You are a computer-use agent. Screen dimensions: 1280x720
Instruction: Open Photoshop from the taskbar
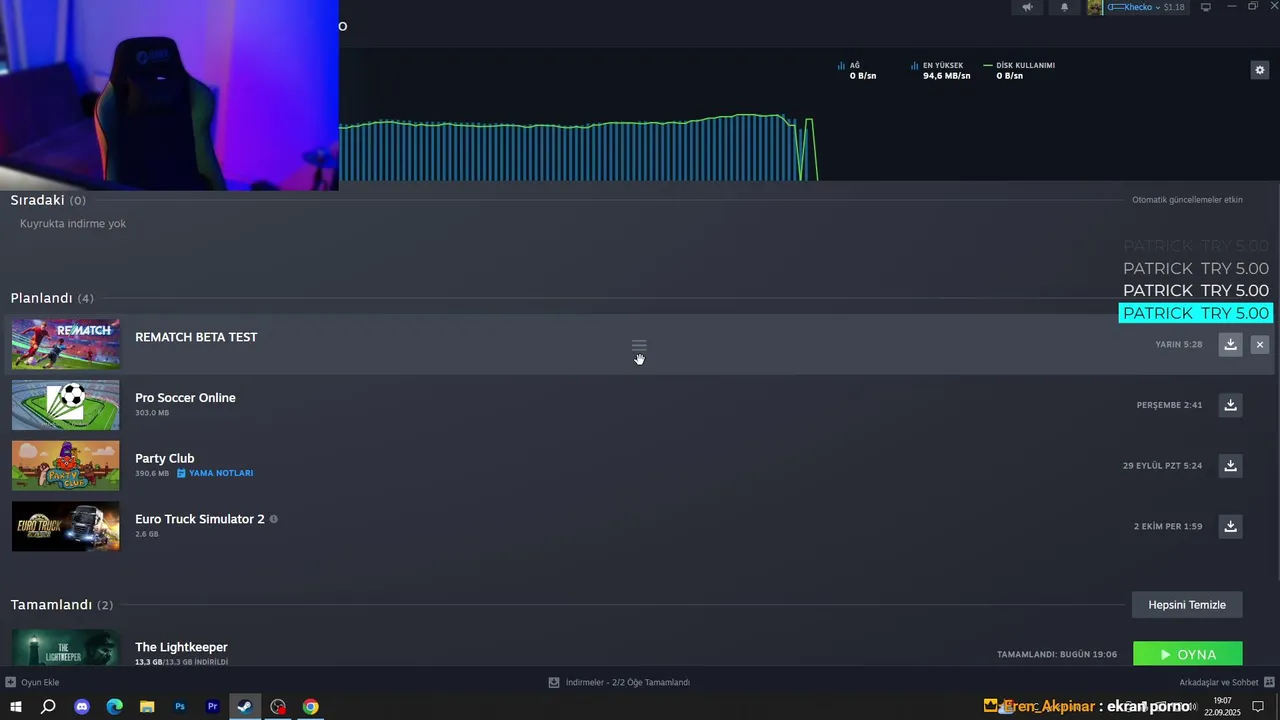180,706
